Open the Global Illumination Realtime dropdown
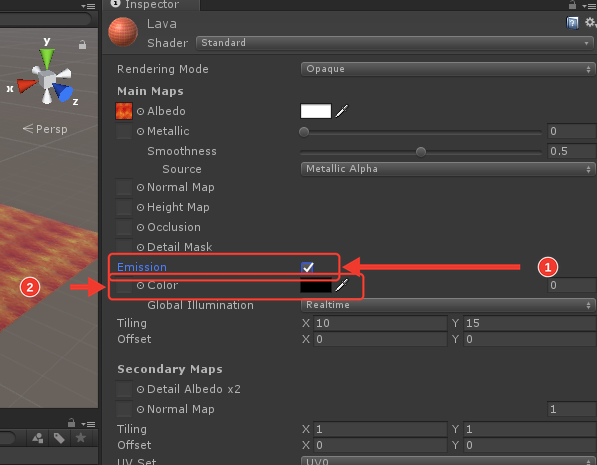The width and height of the screenshot is (597, 465). point(448,305)
